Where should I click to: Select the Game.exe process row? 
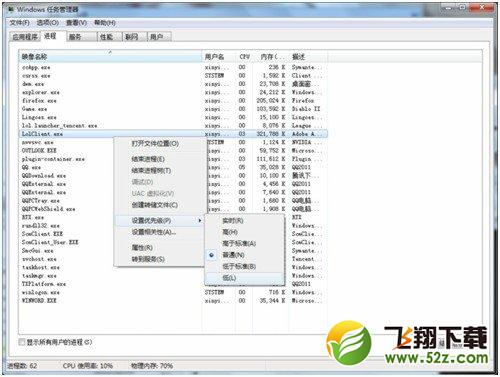pos(173,109)
